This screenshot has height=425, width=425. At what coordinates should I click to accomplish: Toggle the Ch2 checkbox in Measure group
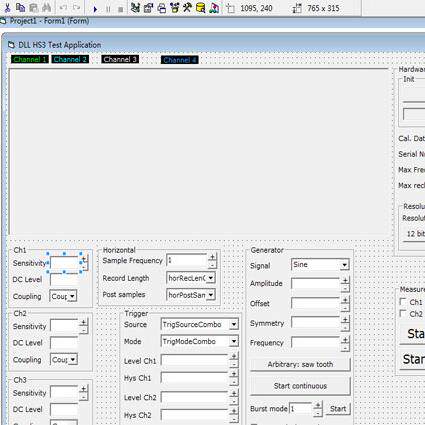point(403,314)
